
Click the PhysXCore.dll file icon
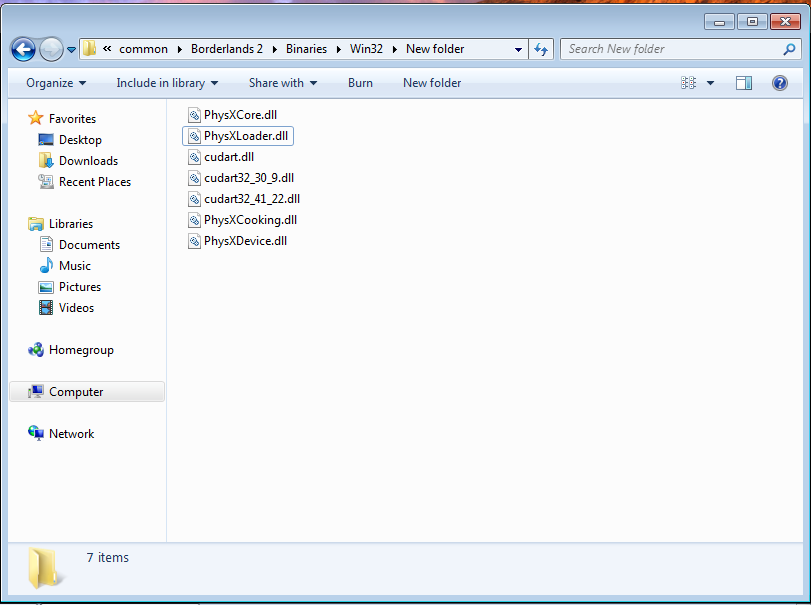coord(194,115)
